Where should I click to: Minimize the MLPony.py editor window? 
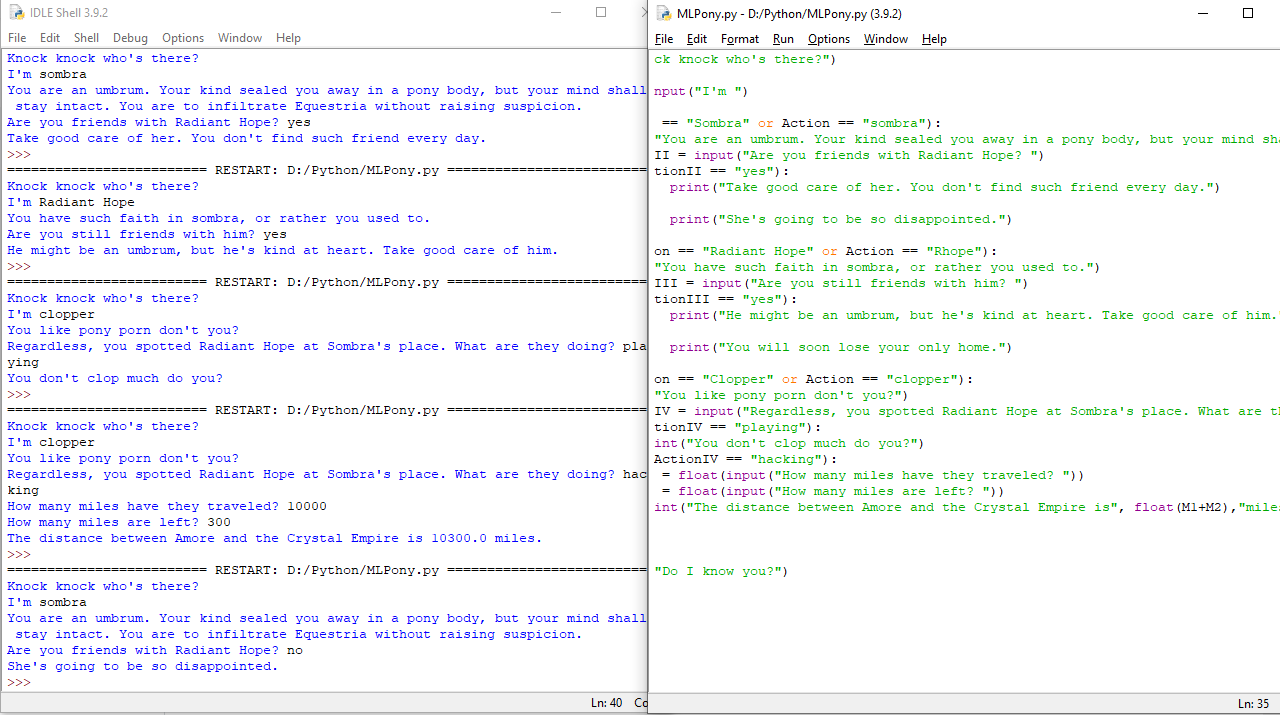tap(1201, 13)
